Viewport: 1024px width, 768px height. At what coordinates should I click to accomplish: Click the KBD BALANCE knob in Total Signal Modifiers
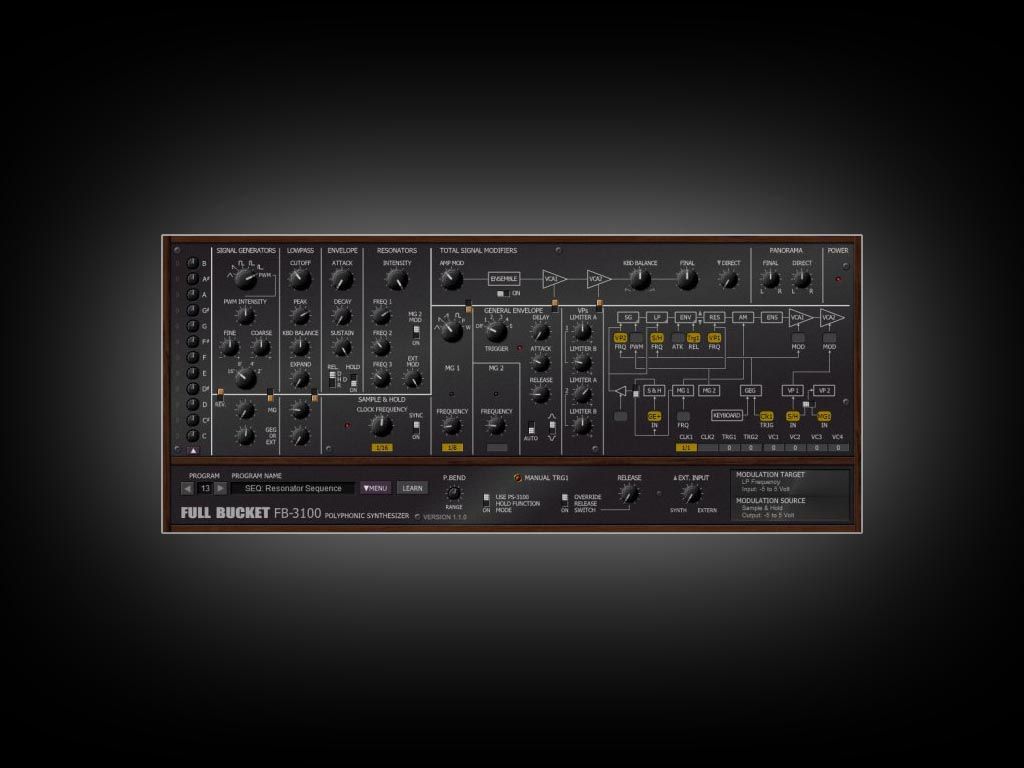point(640,280)
